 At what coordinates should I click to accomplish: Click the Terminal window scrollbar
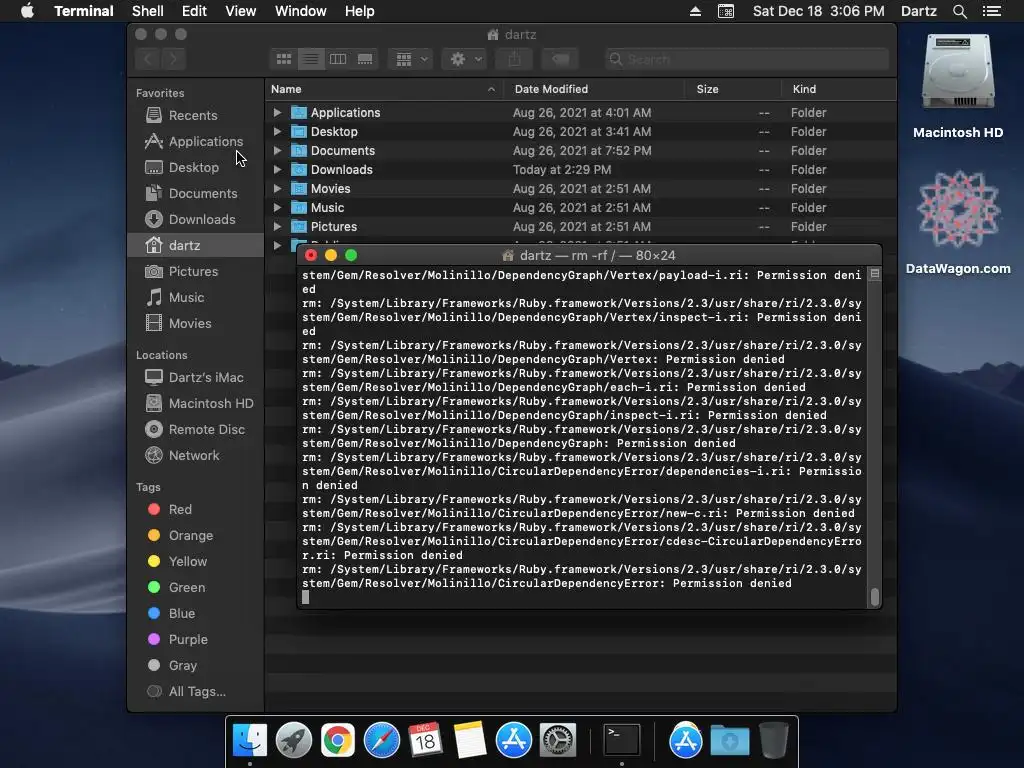874,597
